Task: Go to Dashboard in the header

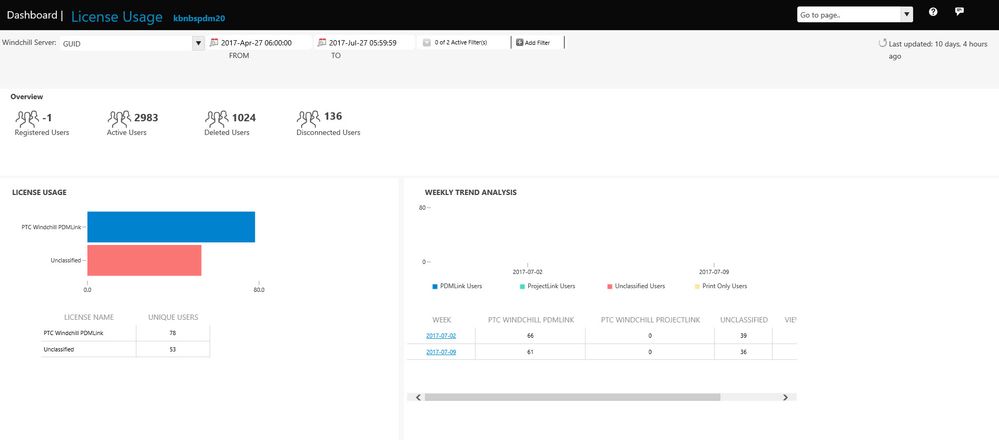Action: (31, 15)
